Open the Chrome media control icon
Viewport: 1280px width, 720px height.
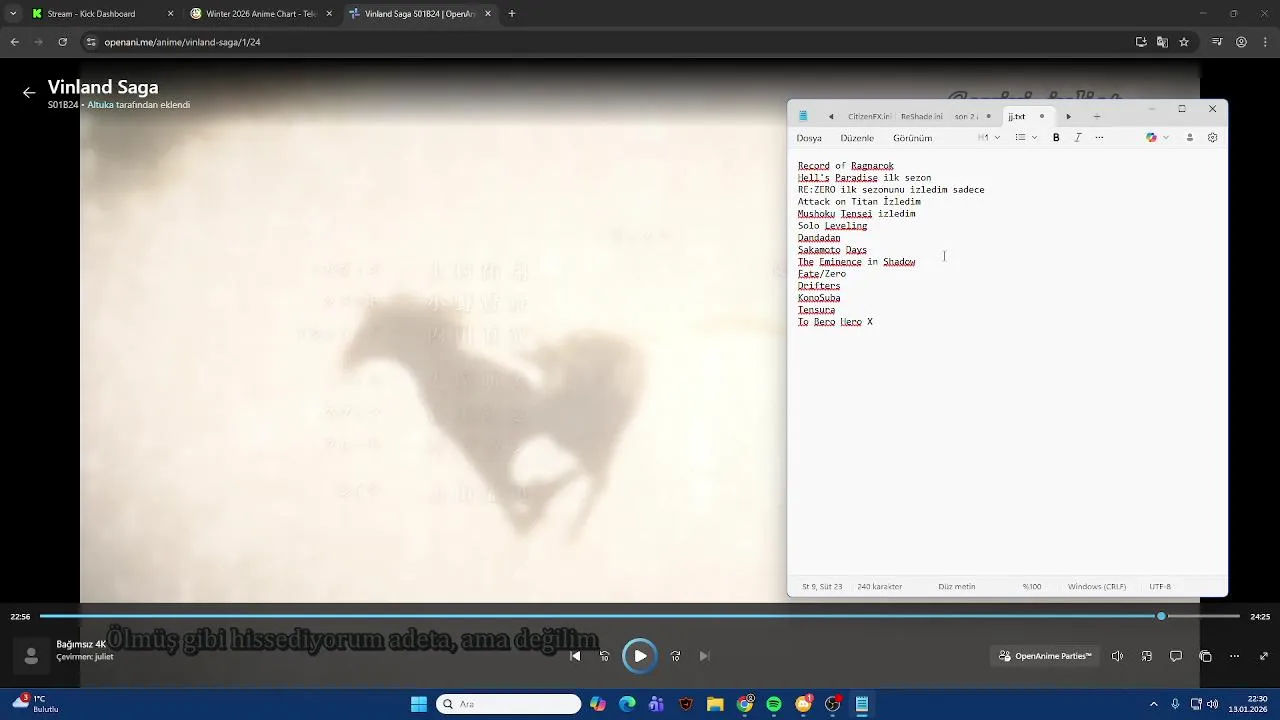point(1217,42)
